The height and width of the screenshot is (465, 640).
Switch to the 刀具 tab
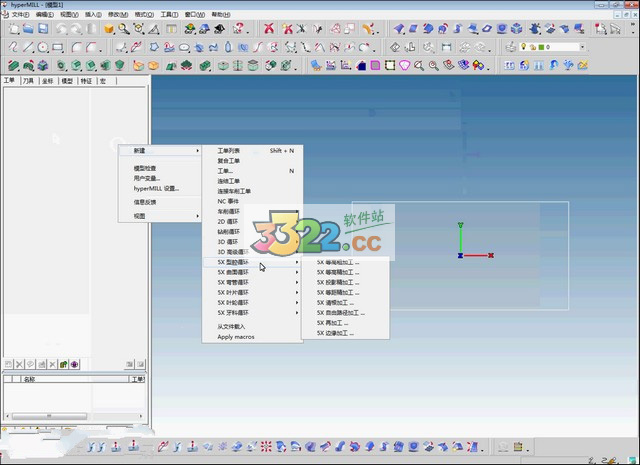30,80
